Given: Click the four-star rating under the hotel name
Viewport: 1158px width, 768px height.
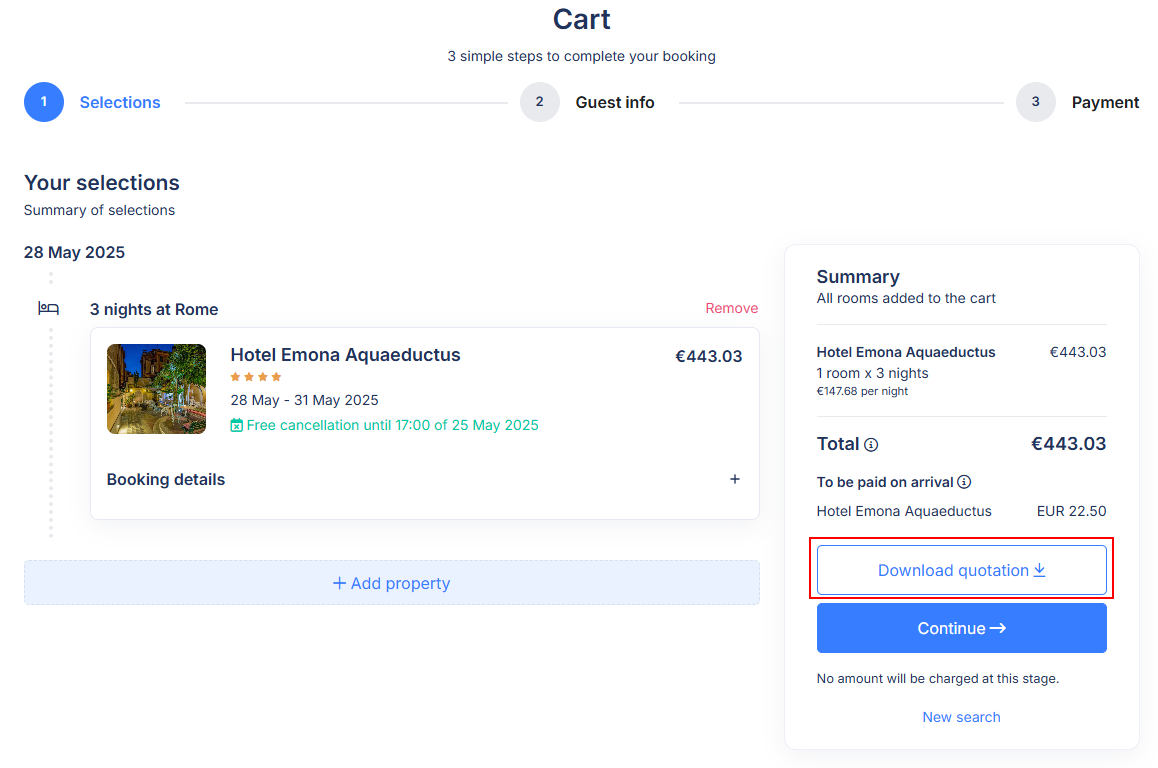Looking at the screenshot, I should coord(256,377).
